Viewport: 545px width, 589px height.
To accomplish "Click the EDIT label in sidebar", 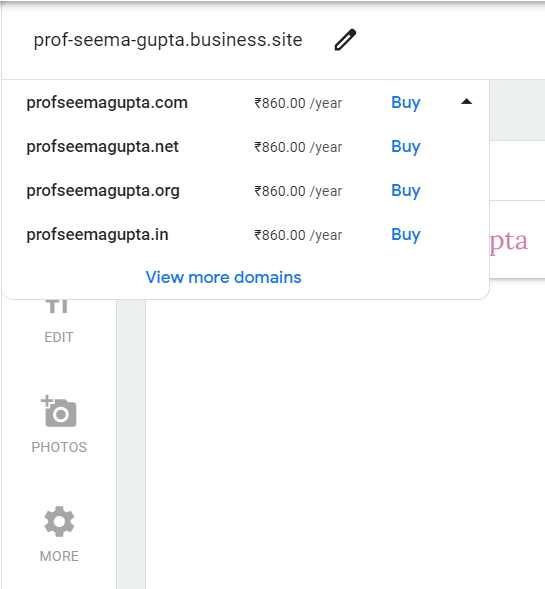I will click(59, 337).
